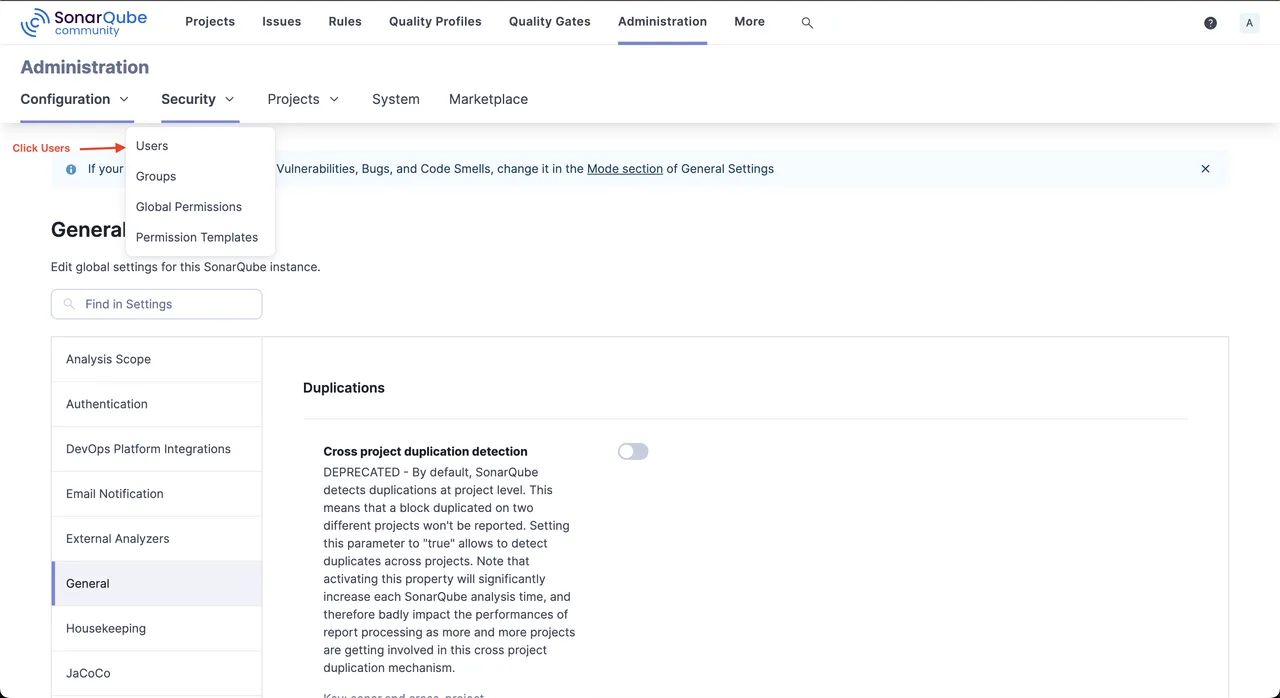Dismiss the info banner with X
1280x698 pixels.
(1205, 169)
